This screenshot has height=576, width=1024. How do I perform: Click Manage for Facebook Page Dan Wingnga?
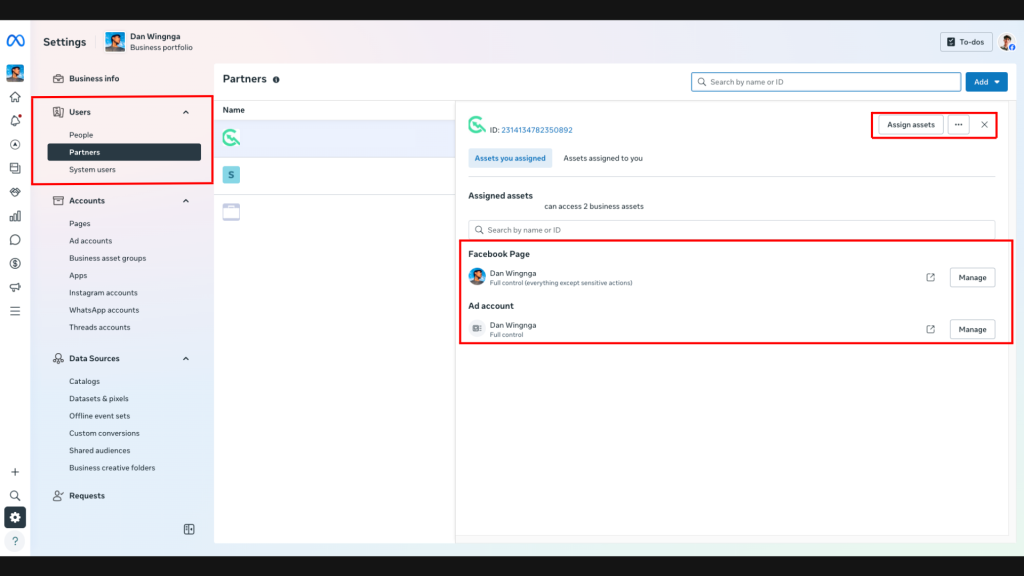point(972,278)
